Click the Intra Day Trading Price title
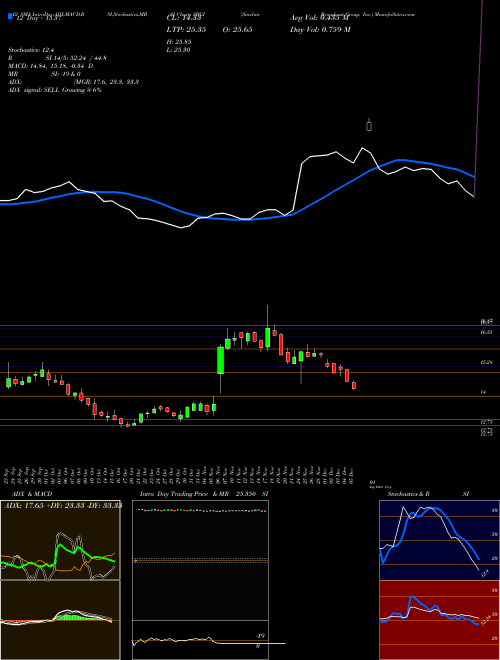 pos(174,494)
